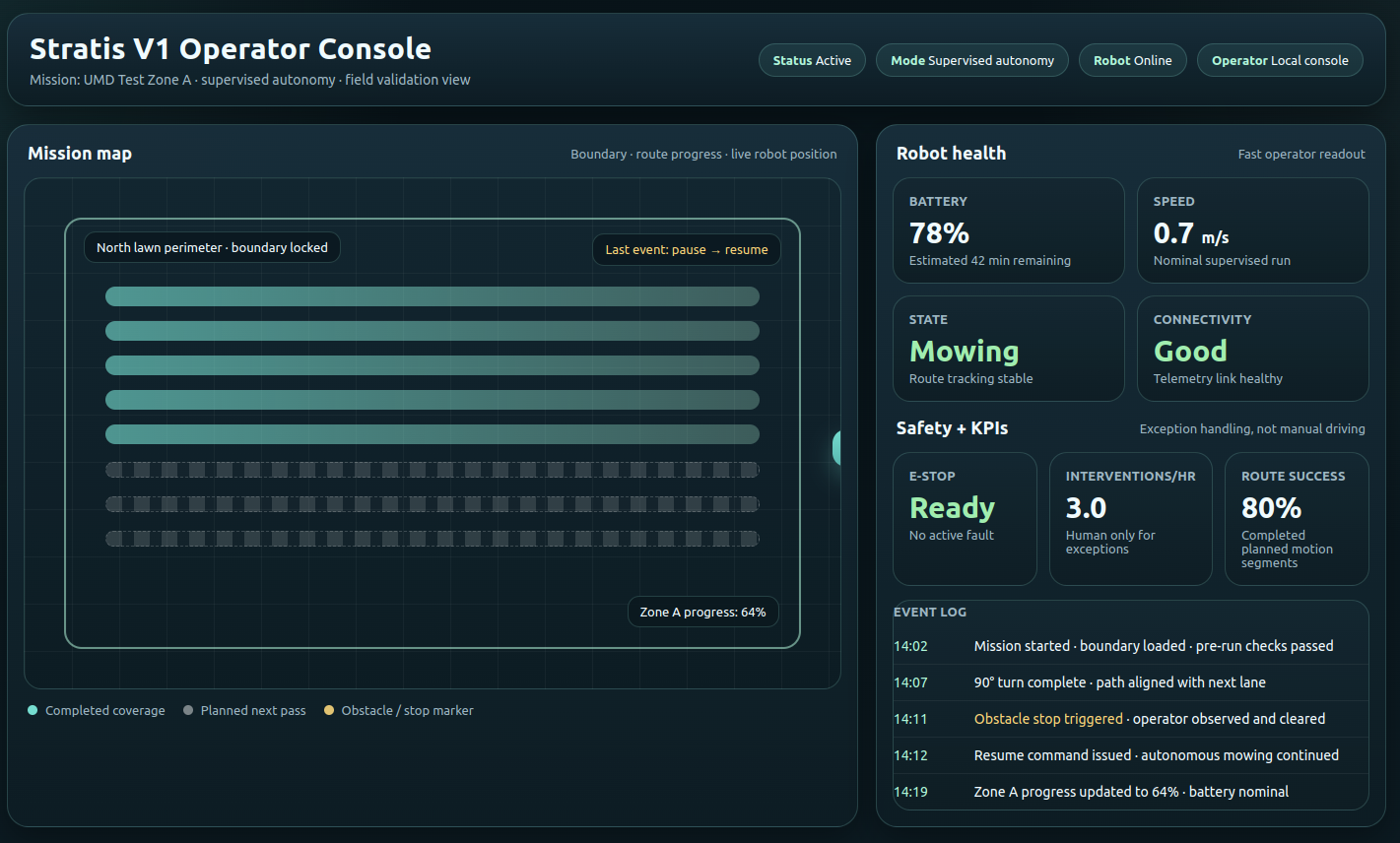This screenshot has width=1400, height=843.
Task: Click the Speed 0.7 m/s readout
Action: tap(1252, 230)
